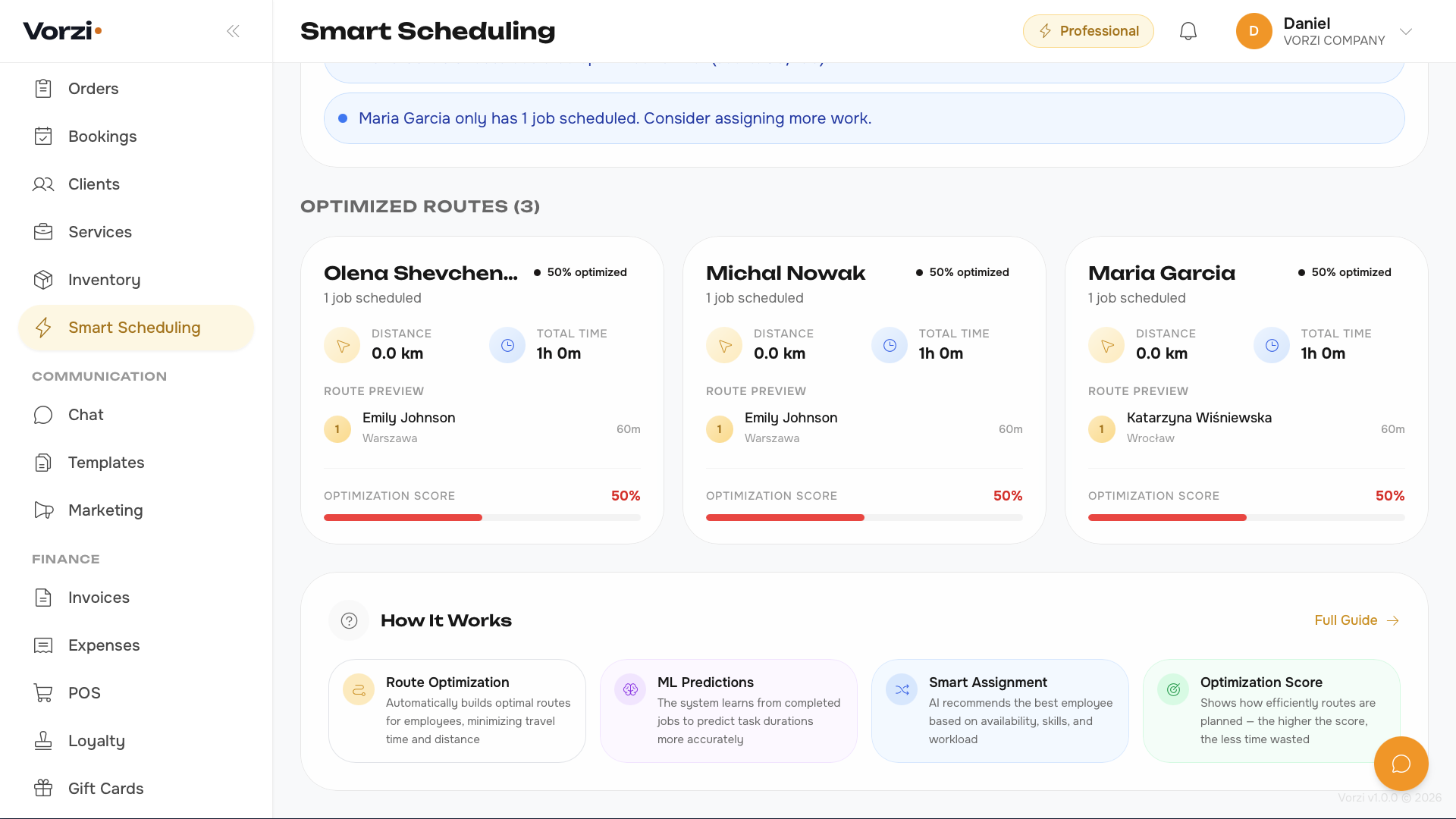Click the Loyalty stamp icon
The width and height of the screenshot is (1456, 819).
(43, 741)
